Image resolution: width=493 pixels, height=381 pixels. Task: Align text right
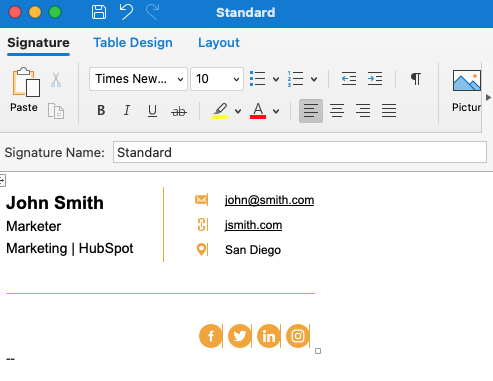363,111
